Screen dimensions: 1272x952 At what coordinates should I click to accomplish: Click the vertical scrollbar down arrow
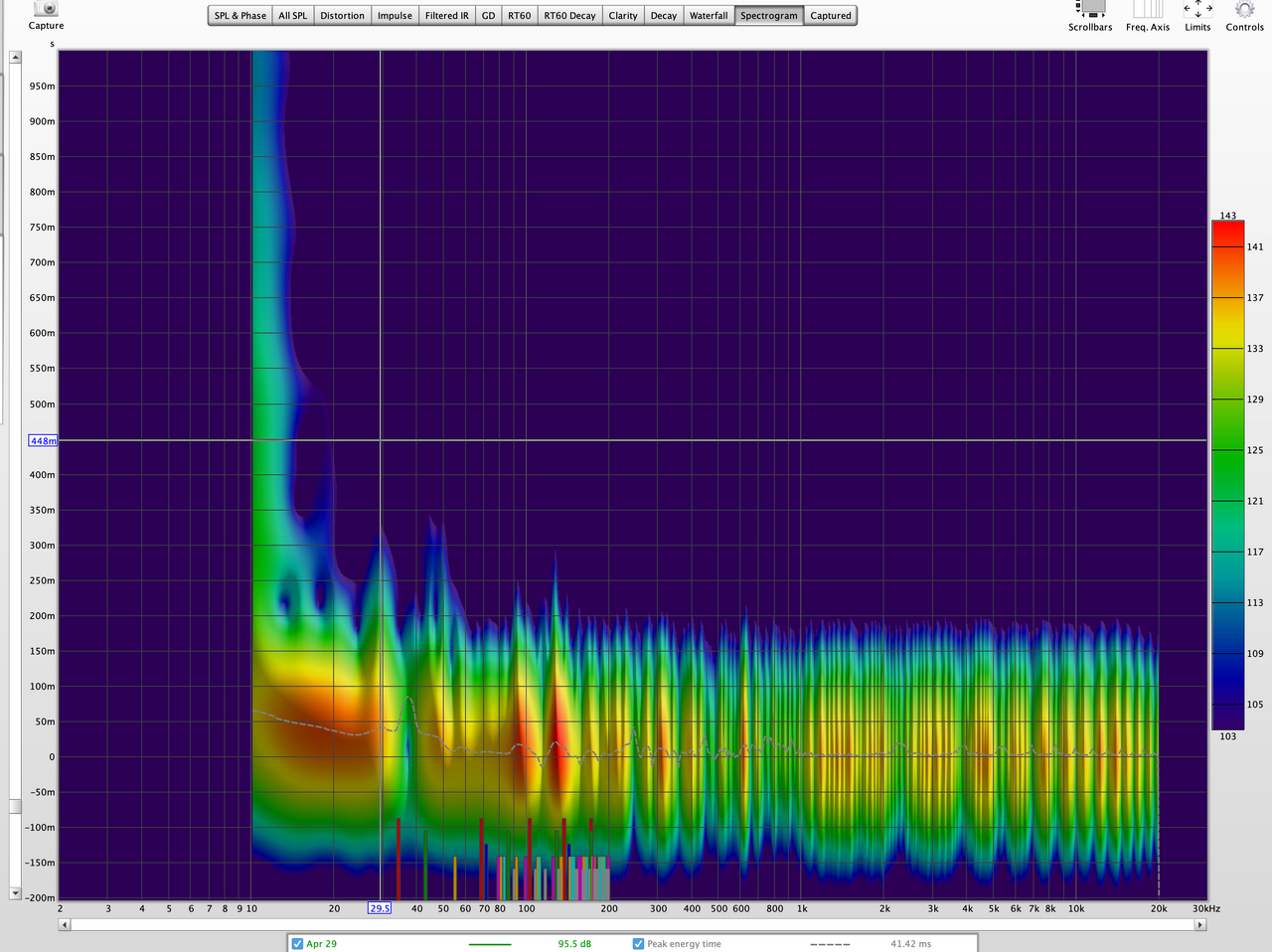pyautogui.click(x=15, y=893)
